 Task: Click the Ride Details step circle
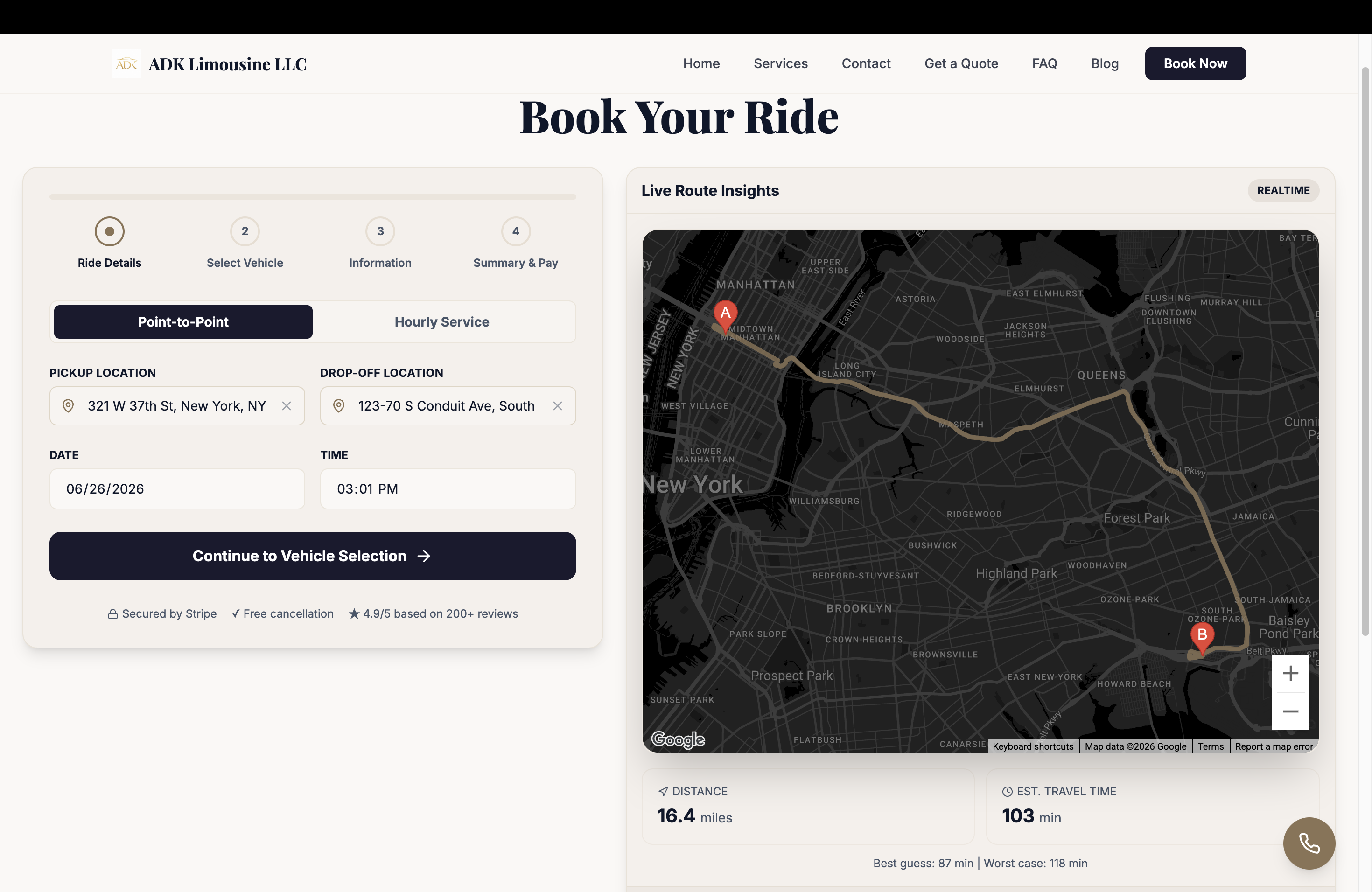point(110,231)
